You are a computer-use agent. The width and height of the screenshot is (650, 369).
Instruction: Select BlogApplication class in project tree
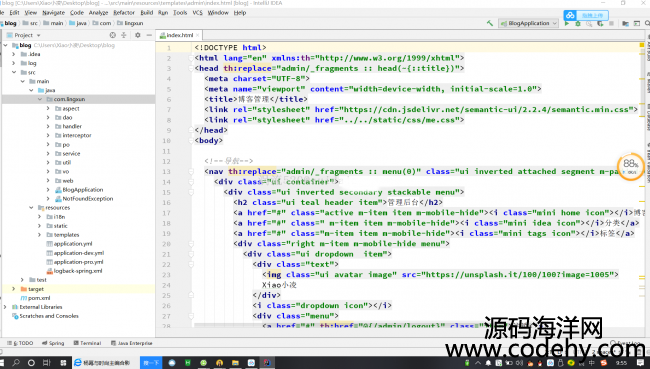82,190
